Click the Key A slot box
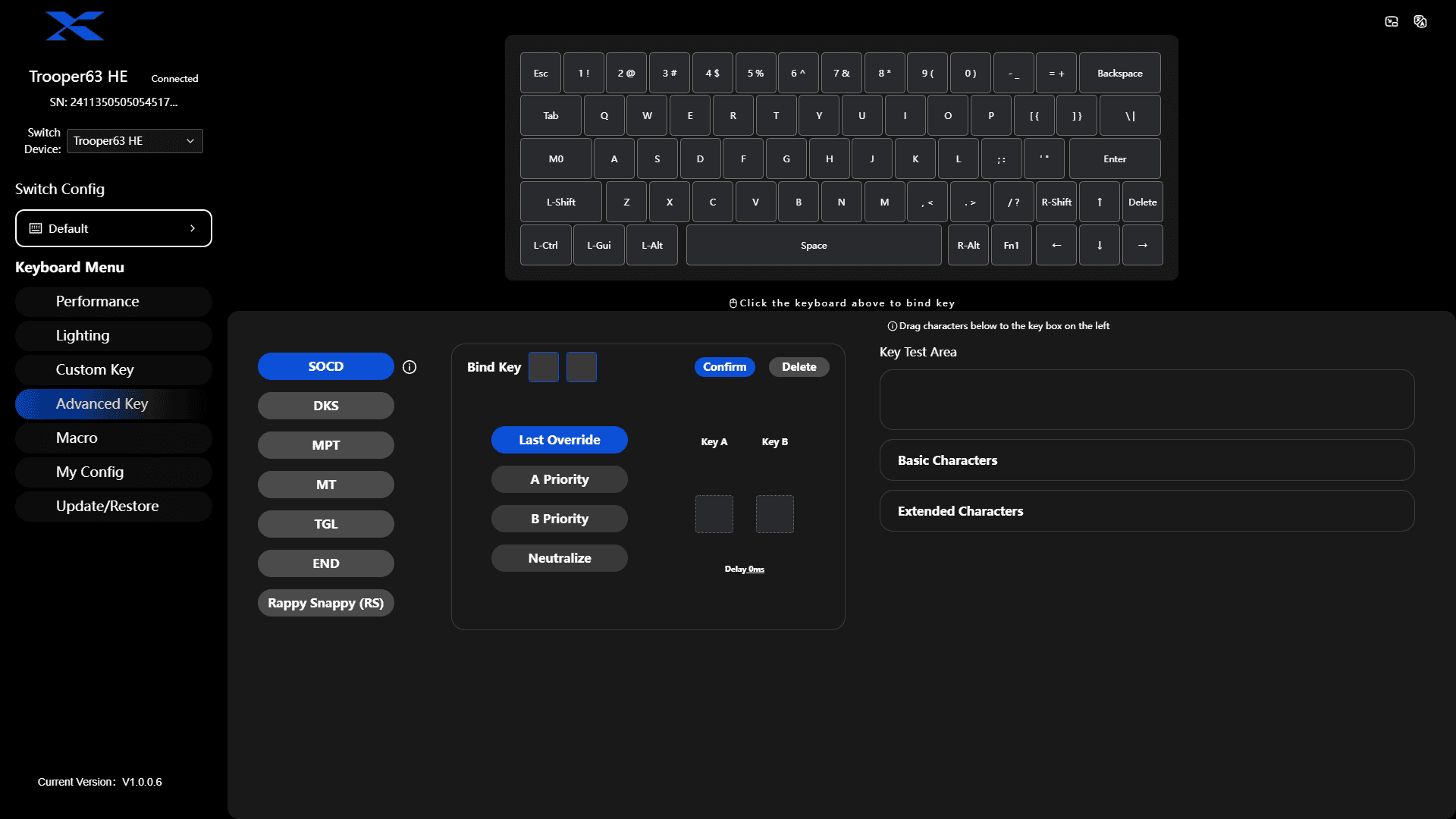This screenshot has height=819, width=1456. [714, 514]
